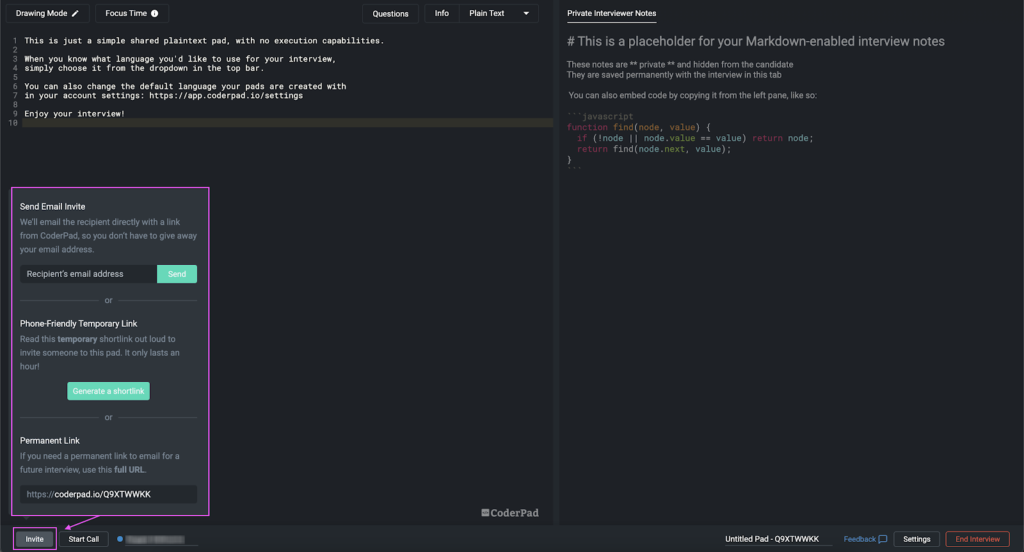This screenshot has width=1024, height=552.
Task: Click the 'Send Email Invite' heading
Action: point(52,206)
